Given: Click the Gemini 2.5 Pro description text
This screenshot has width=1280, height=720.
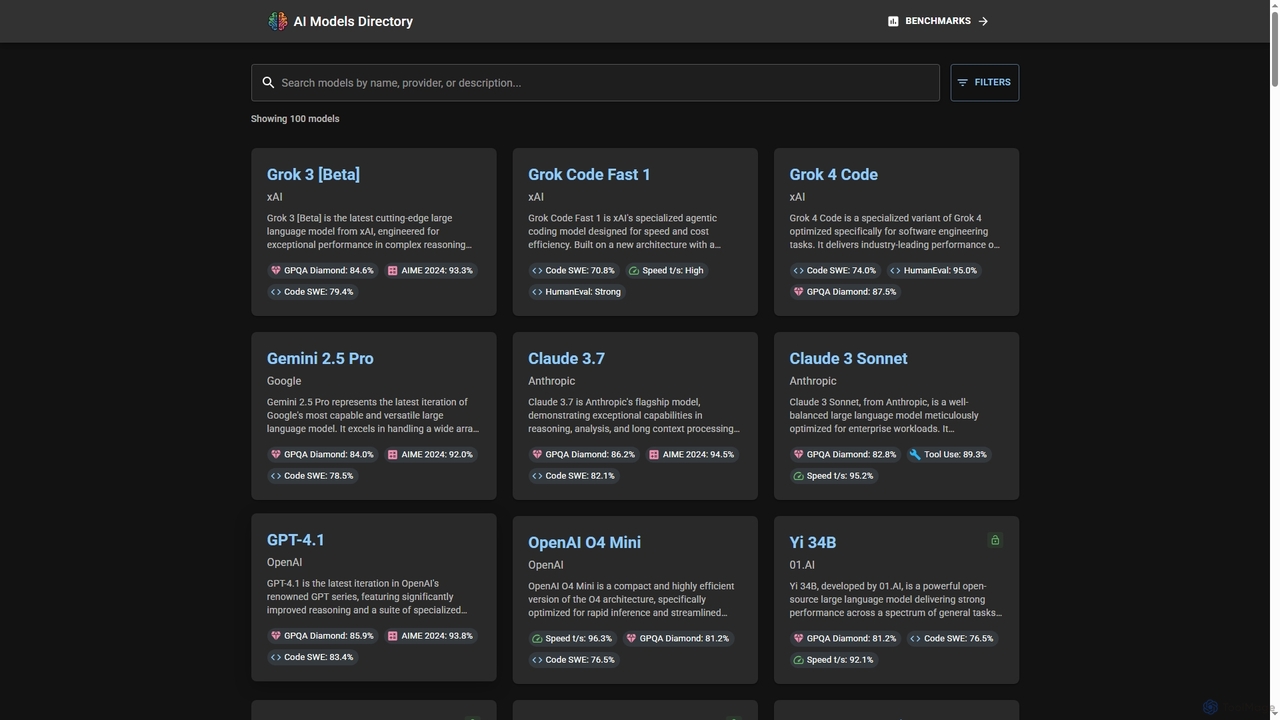Looking at the screenshot, I should point(373,416).
